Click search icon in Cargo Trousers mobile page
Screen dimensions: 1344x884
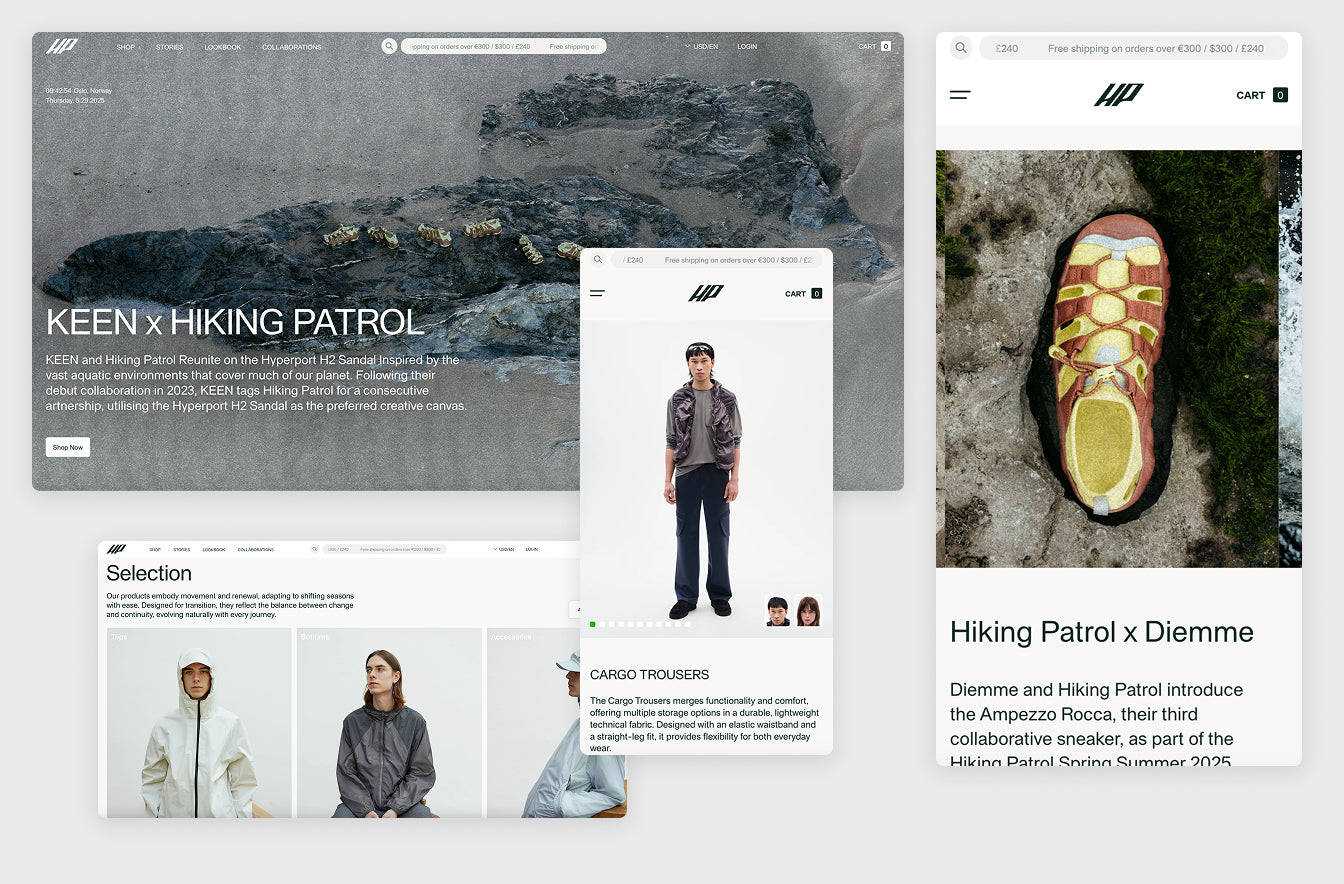pyautogui.click(x=598, y=259)
